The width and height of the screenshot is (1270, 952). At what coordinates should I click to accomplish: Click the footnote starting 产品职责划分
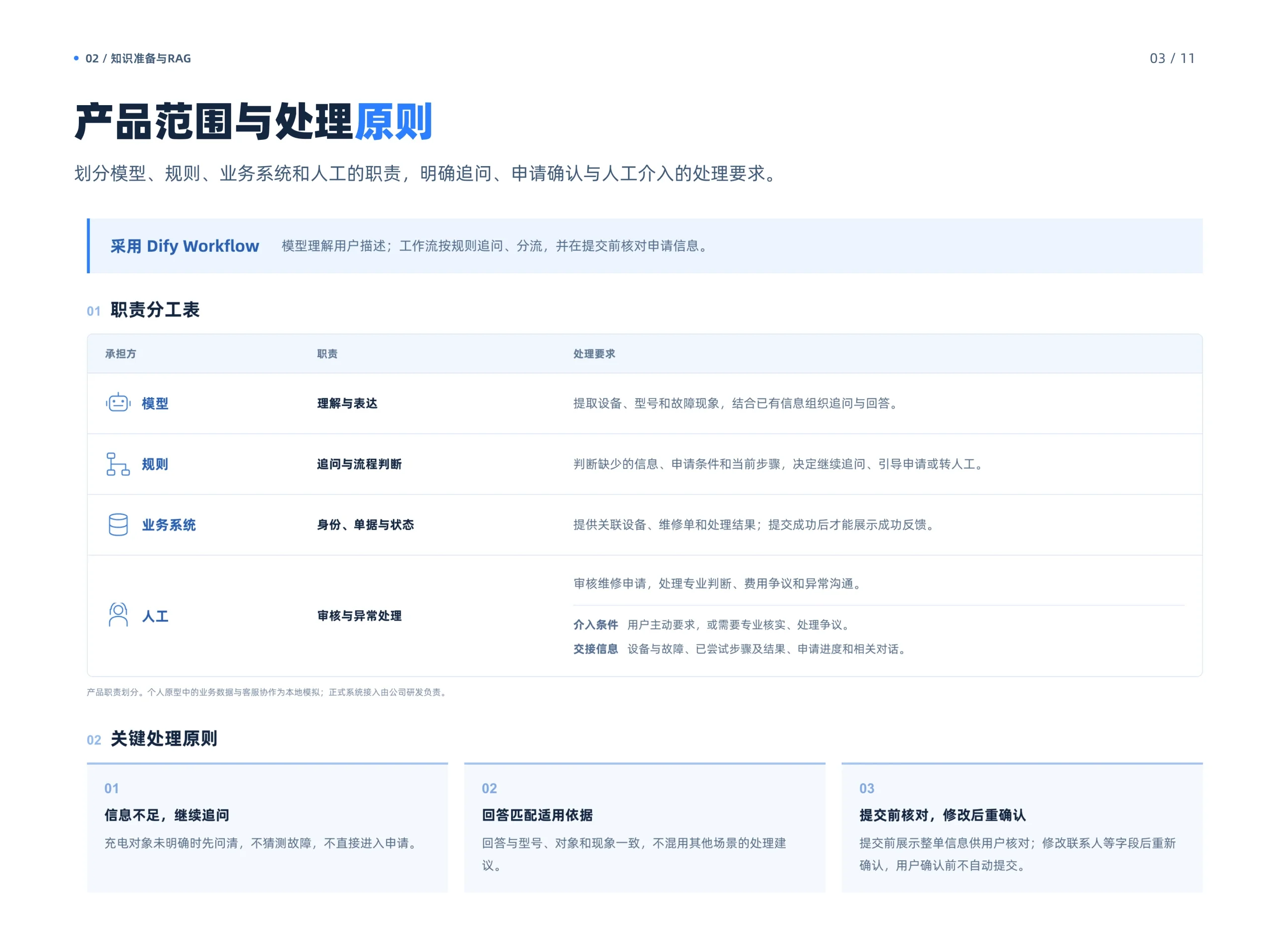268,692
